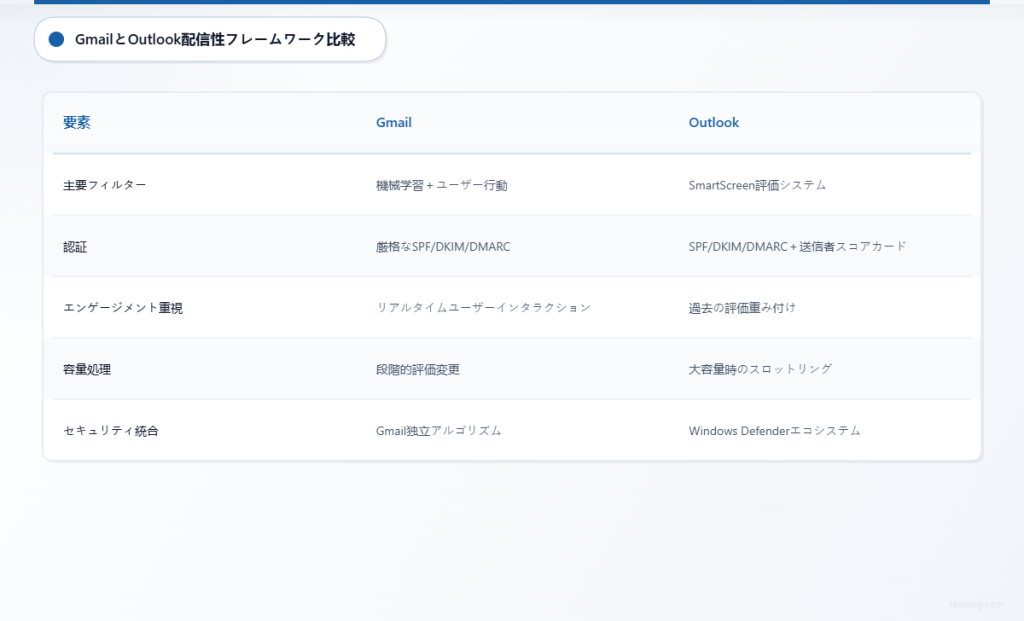Image resolution: width=1024 pixels, height=621 pixels.
Task: Click the セキュリティ統合 row label
Action: [110, 430]
